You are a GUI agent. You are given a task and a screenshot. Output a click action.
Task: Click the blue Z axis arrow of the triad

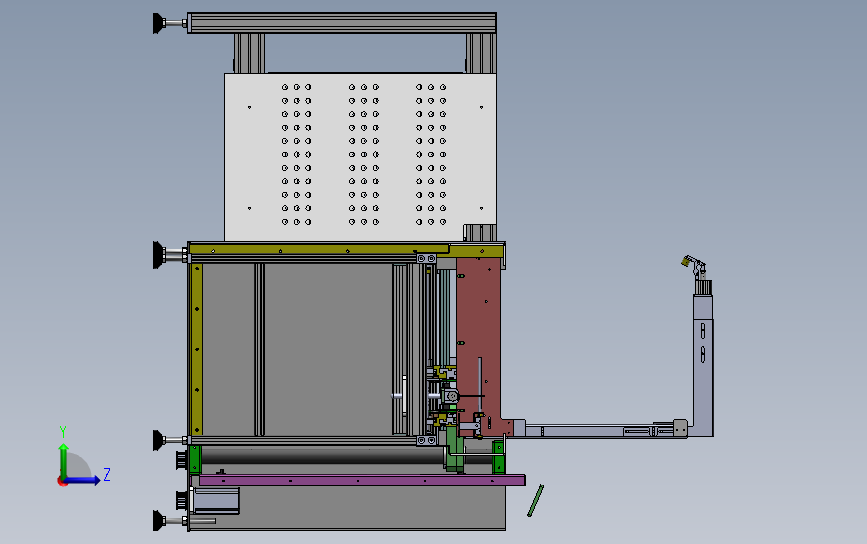click(83, 480)
